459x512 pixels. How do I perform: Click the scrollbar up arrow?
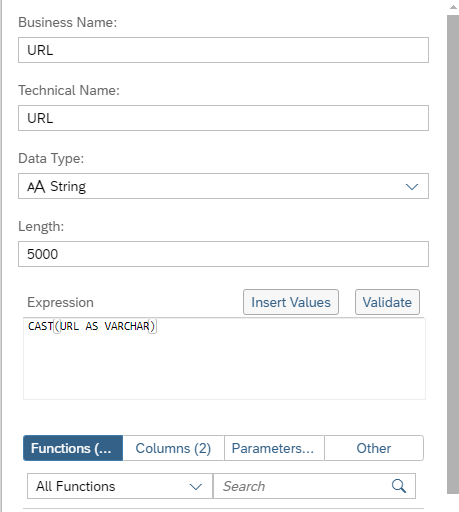tap(453, 7)
